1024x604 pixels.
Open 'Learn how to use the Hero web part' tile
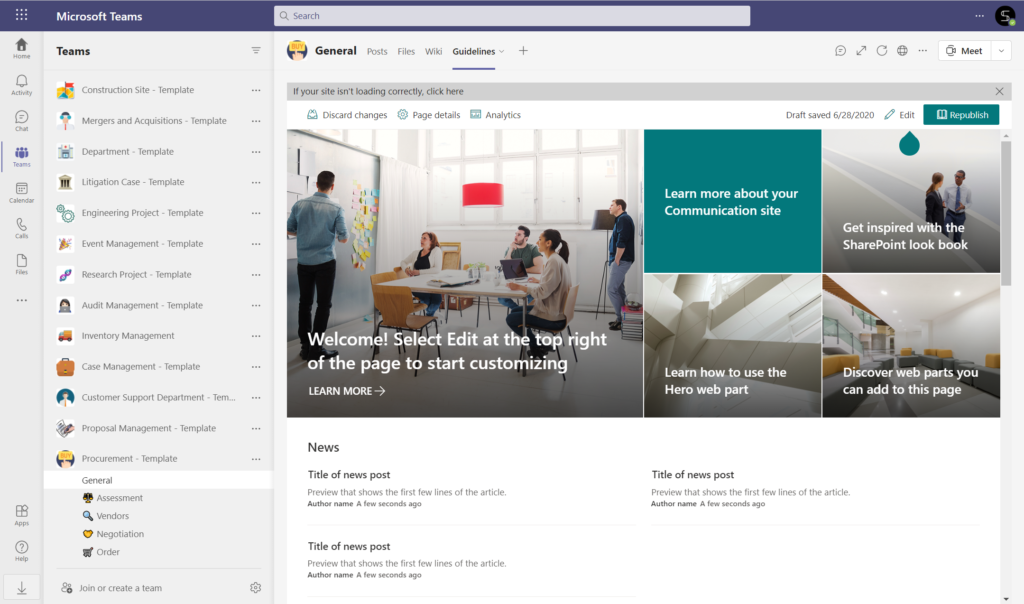(x=732, y=345)
